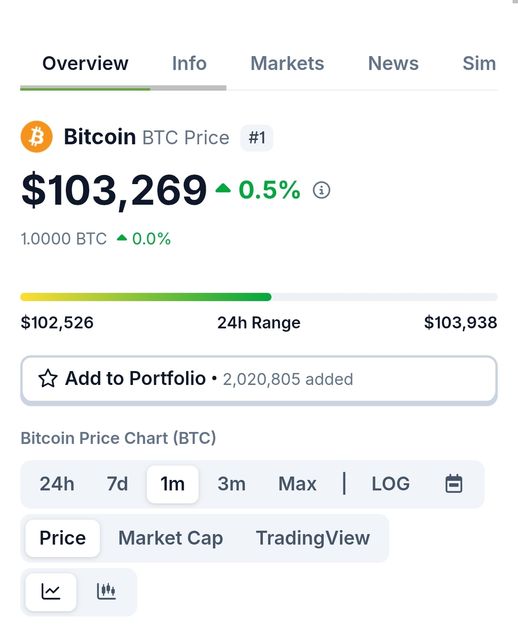This screenshot has height=640, width=518.
Task: Select the 7d chart range
Action: pos(117,484)
